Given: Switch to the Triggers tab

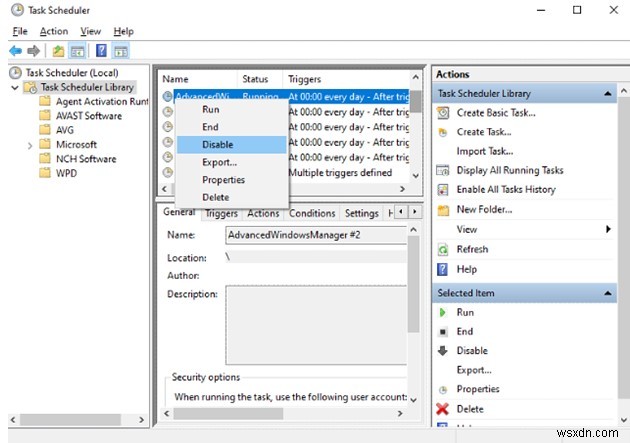Looking at the screenshot, I should pos(221,213).
